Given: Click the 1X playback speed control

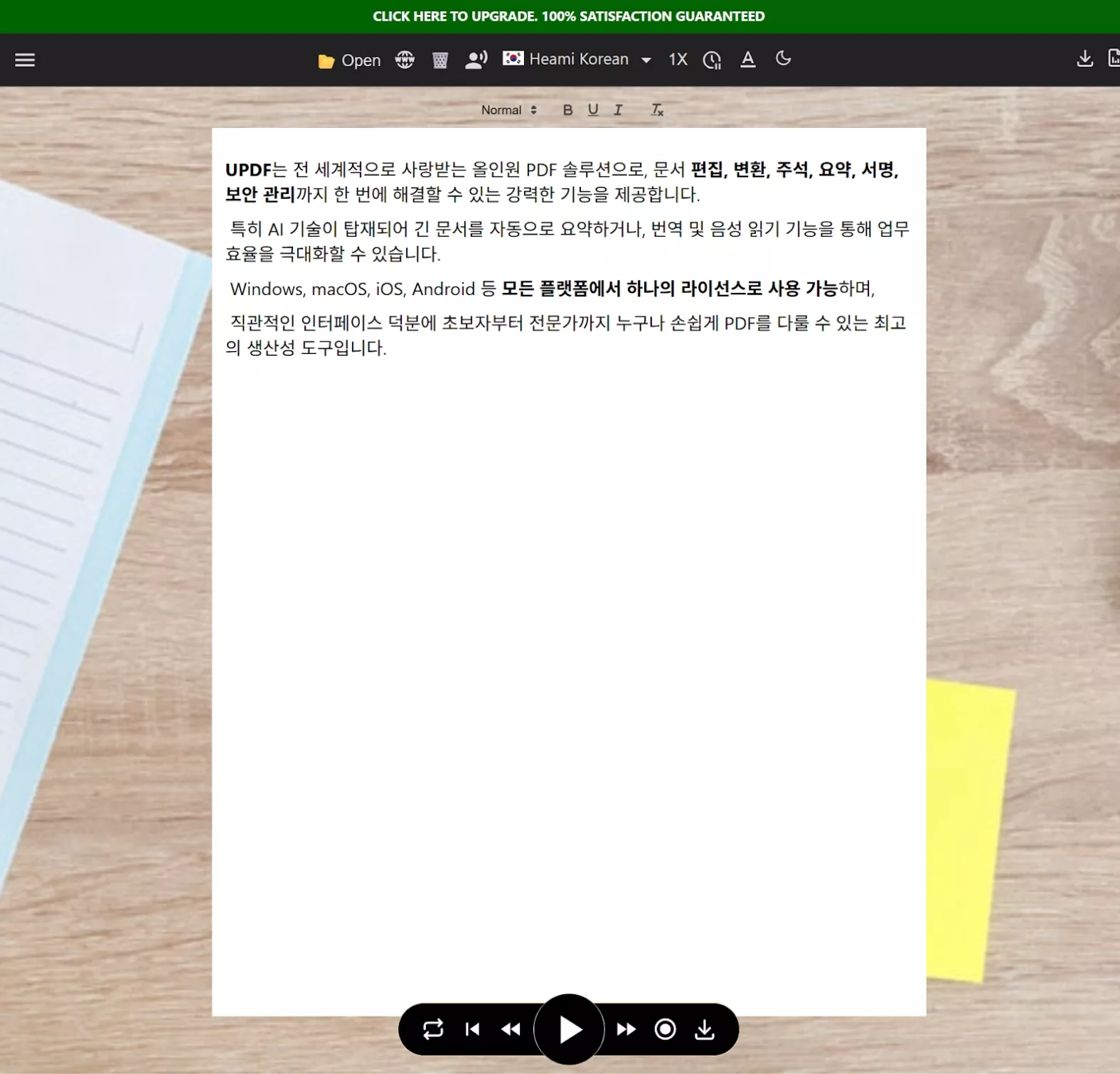Looking at the screenshot, I should pyautogui.click(x=678, y=60).
